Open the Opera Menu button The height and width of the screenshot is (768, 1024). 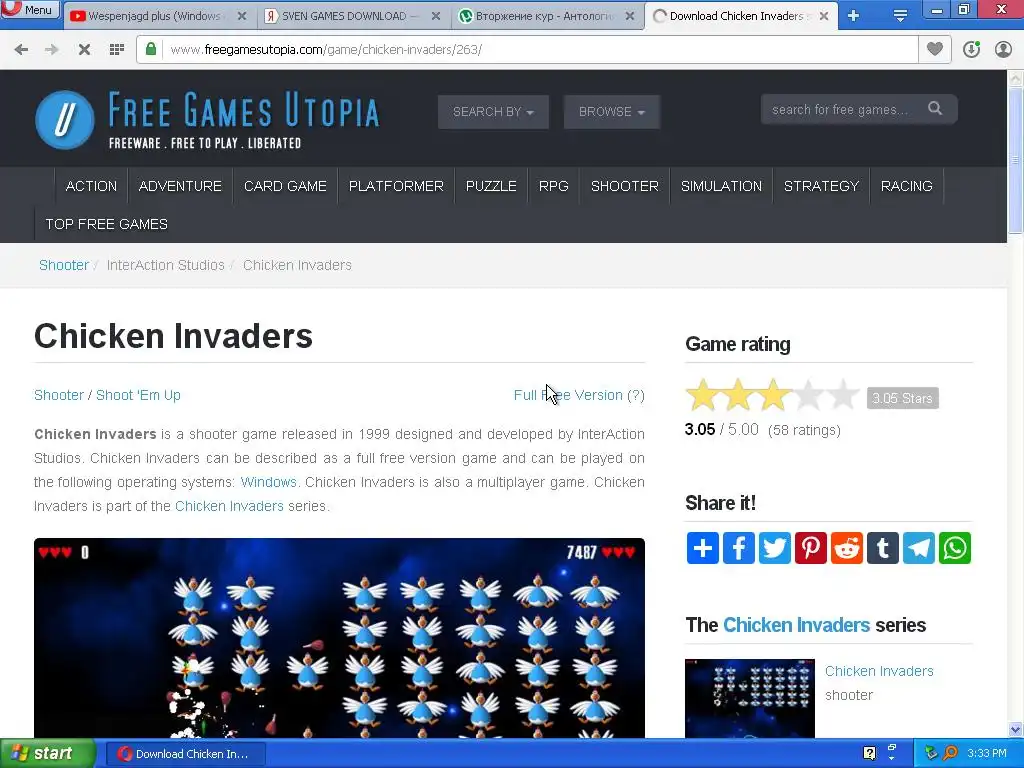[x=29, y=9]
